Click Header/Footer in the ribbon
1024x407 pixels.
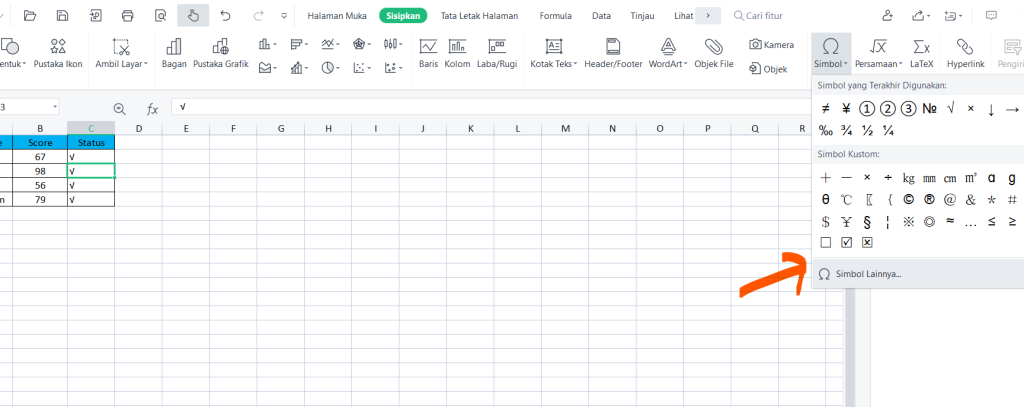click(613, 52)
